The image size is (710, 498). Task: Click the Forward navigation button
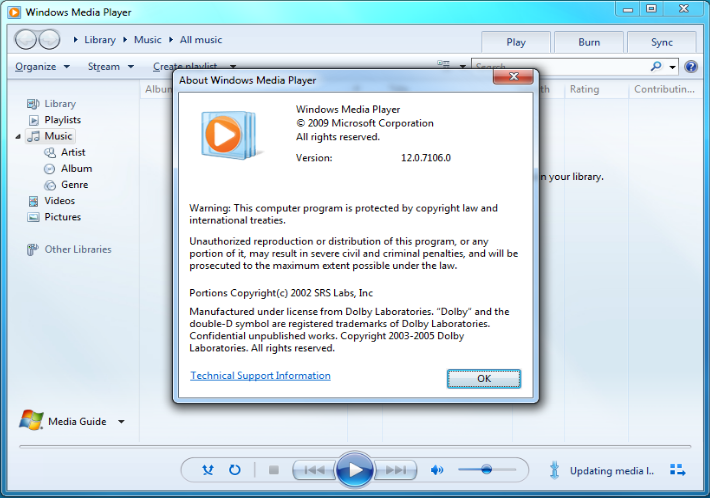[49, 39]
